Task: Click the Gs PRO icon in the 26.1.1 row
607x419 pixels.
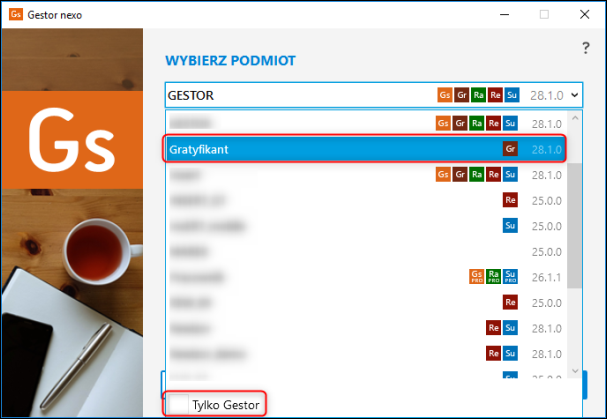Action: point(477,276)
